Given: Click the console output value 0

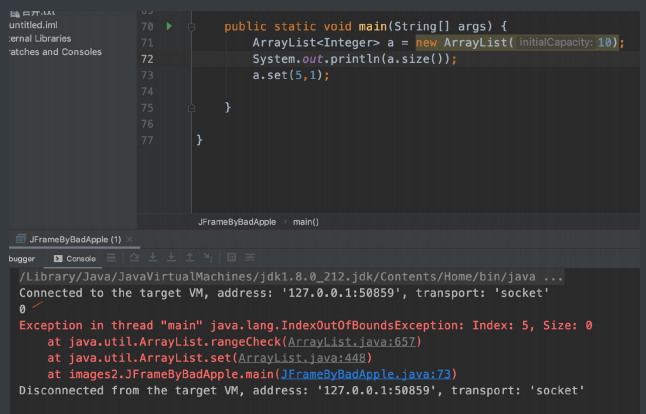Looking at the screenshot, I should (22, 309).
